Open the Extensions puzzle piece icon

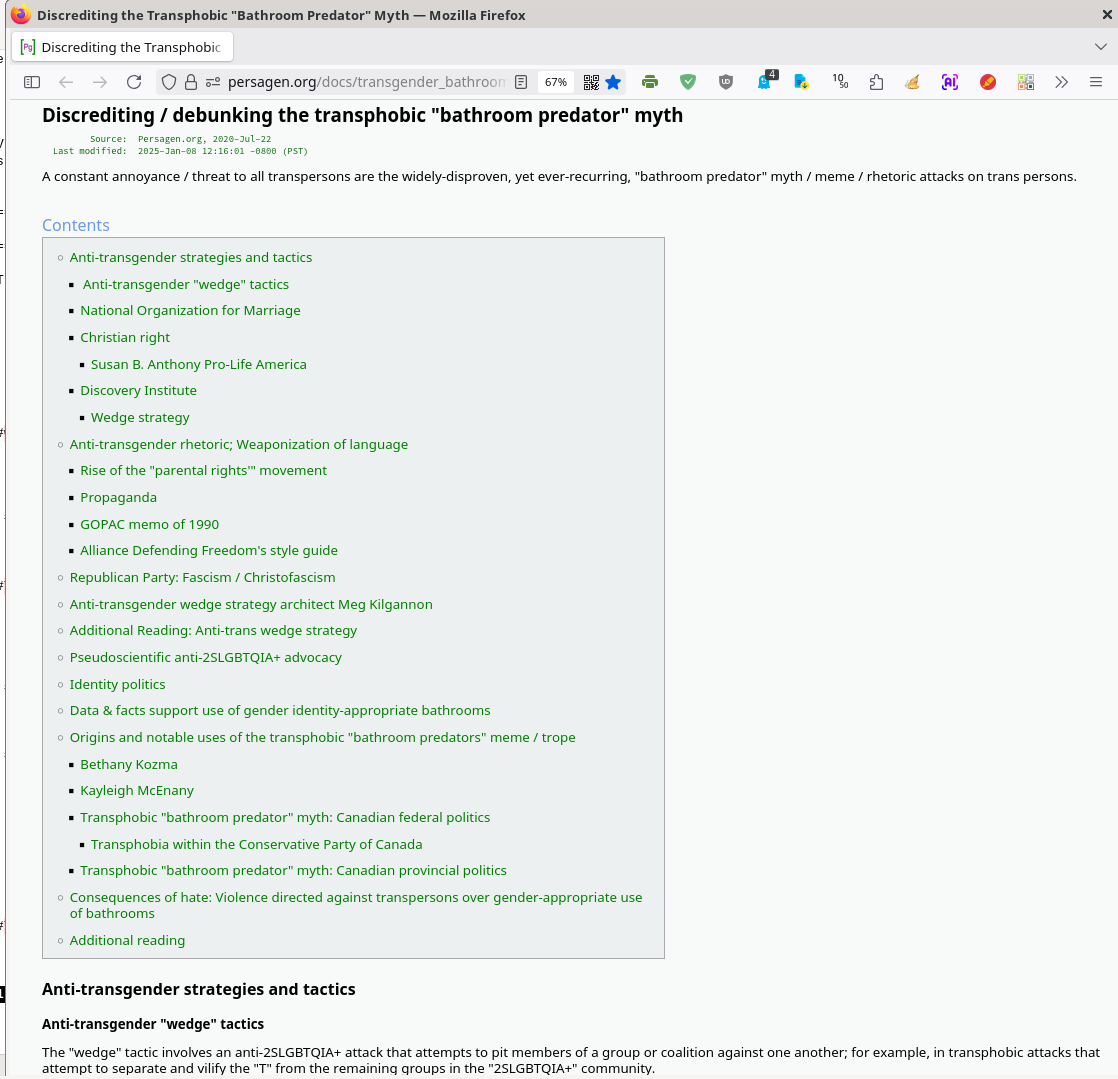click(x=876, y=82)
